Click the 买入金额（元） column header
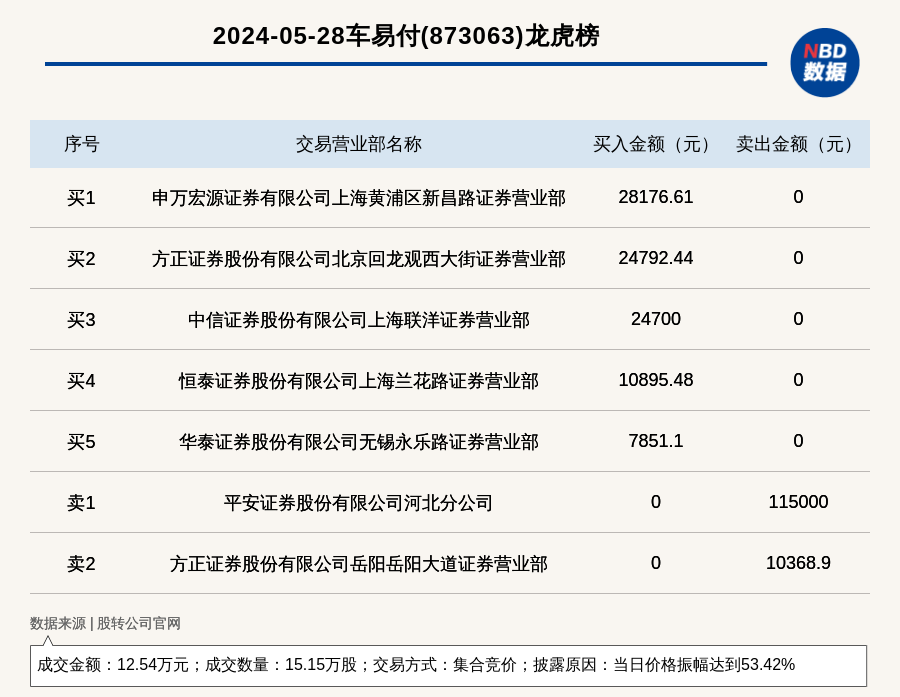The height and width of the screenshot is (697, 900). pos(655,144)
